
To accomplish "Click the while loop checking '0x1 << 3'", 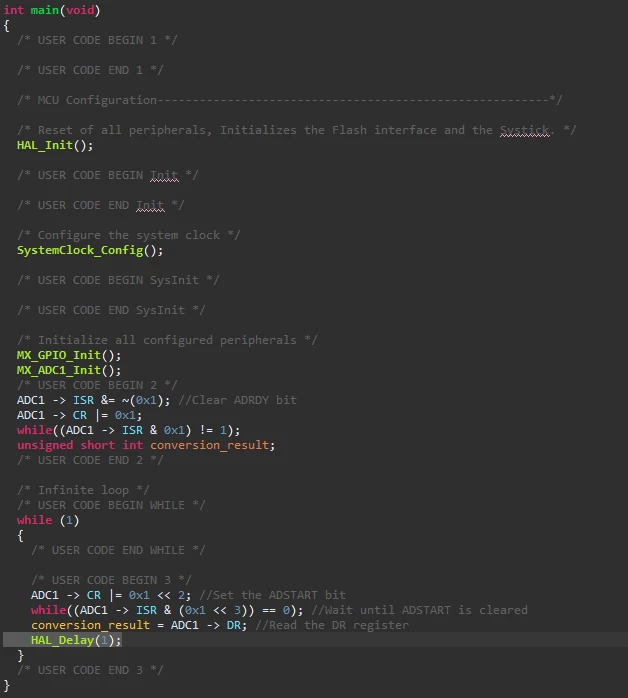I will [167, 610].
